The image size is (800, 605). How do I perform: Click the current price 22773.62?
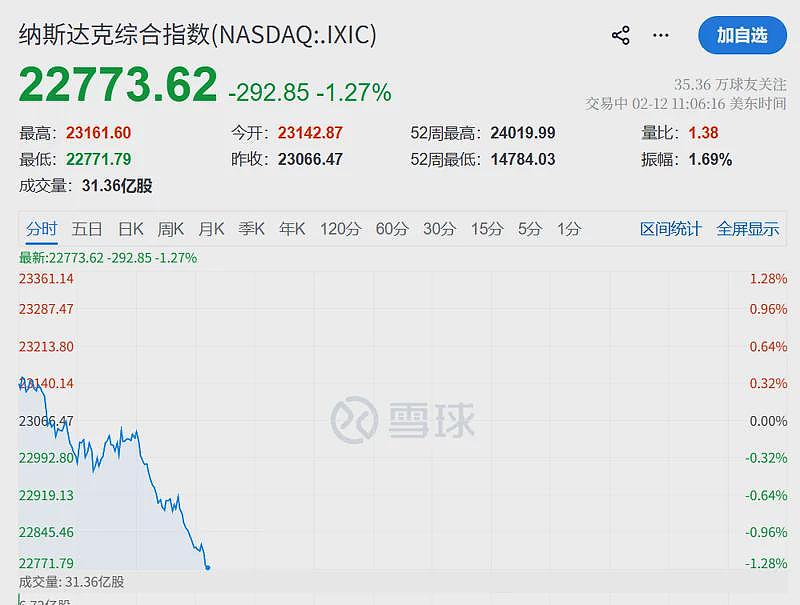click(x=118, y=84)
